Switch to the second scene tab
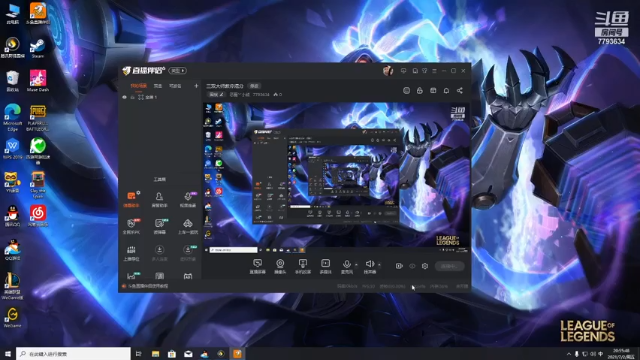 [x=158, y=86]
